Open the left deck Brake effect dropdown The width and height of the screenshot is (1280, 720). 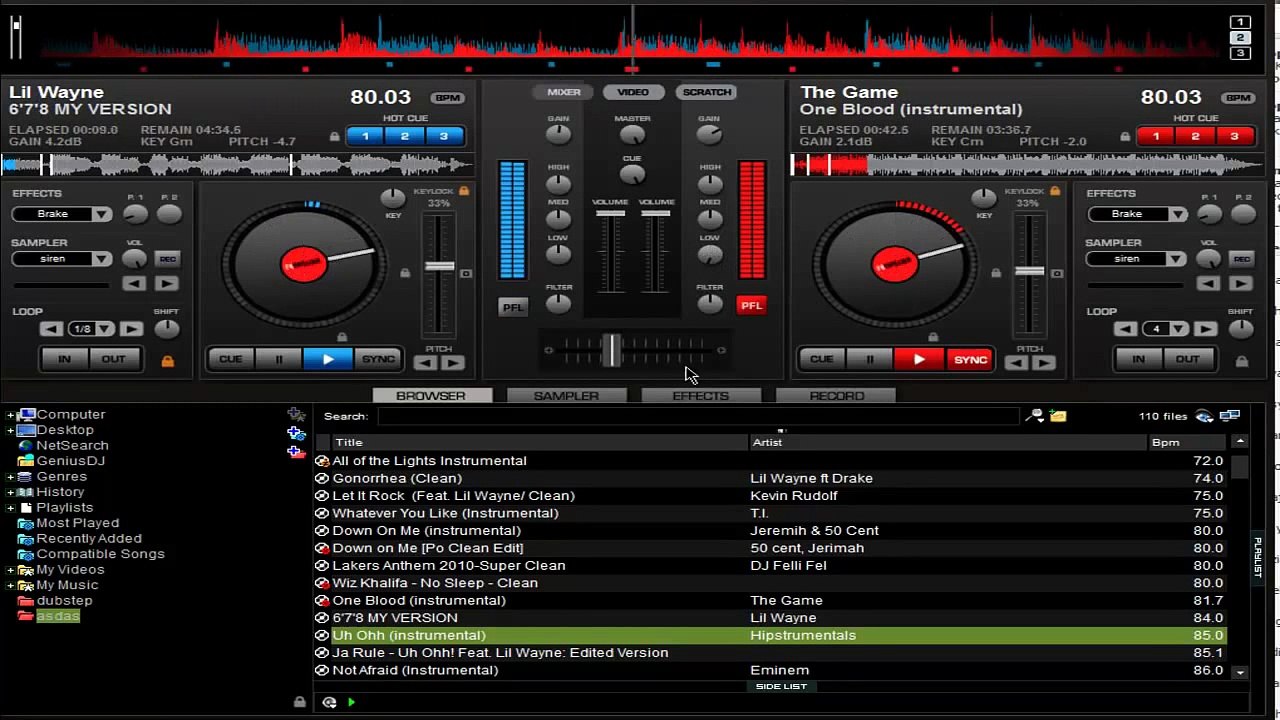point(62,214)
